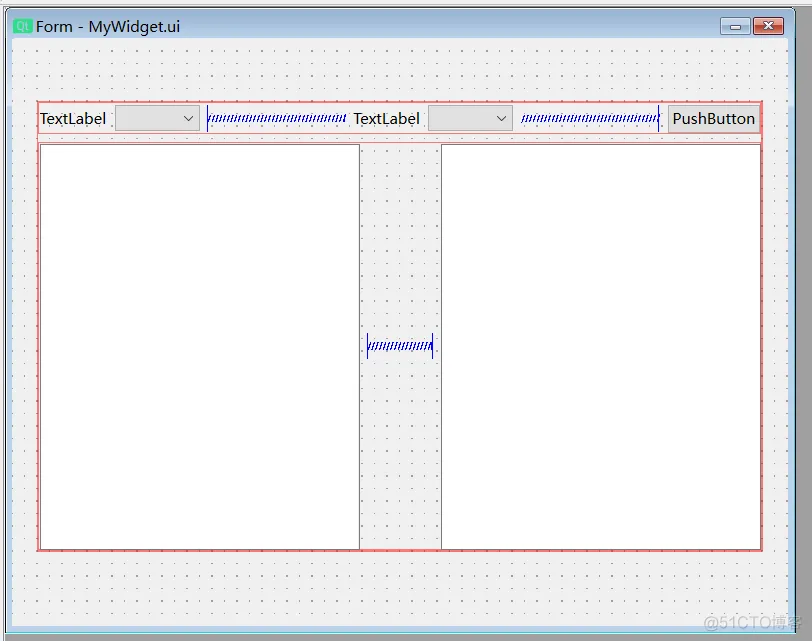Click the PushButton widget
The height and width of the screenshot is (641, 812).
pos(713,119)
